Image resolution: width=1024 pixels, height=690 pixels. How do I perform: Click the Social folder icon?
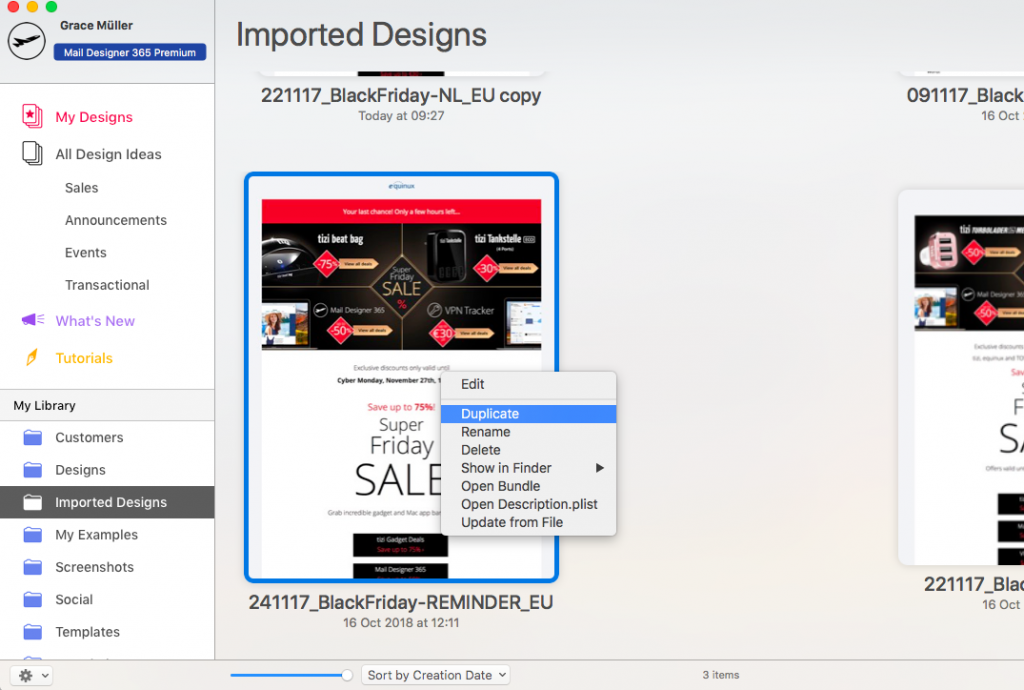click(33, 599)
